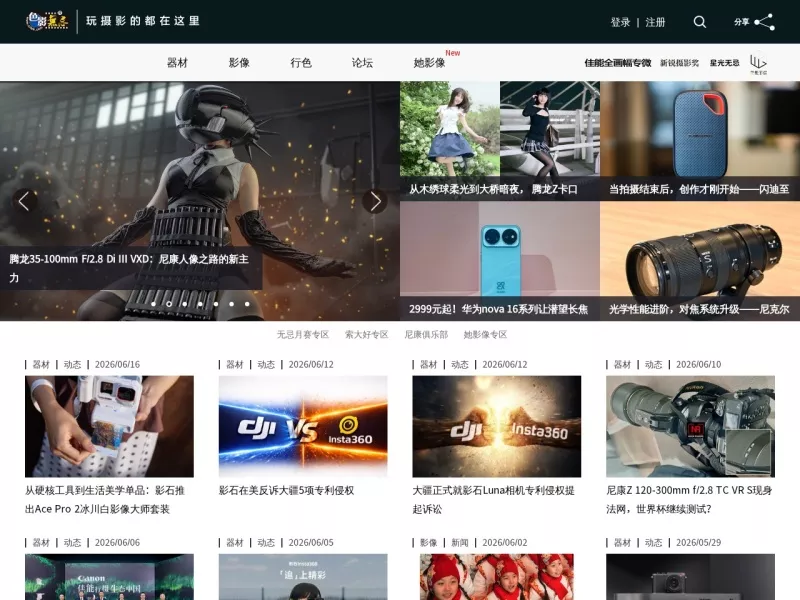The image size is (800, 600).
Task: Click 影像 tag on the 2026/06/02 article
Action: click(x=429, y=542)
